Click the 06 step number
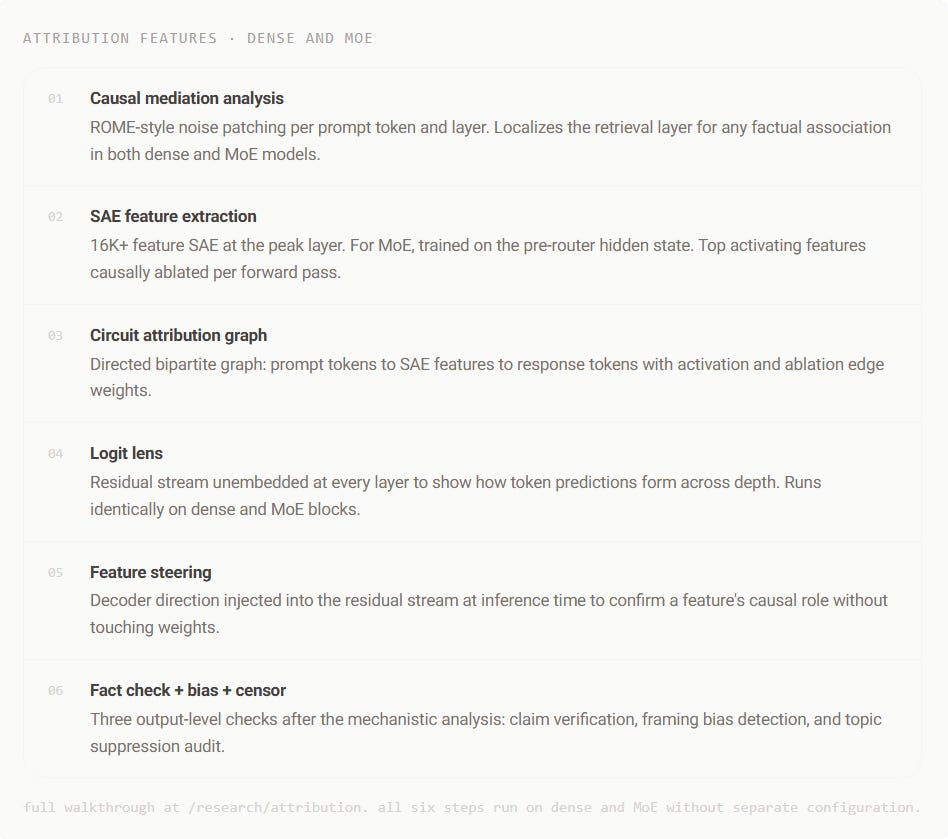Screen dimensions: 948x839 [56, 690]
